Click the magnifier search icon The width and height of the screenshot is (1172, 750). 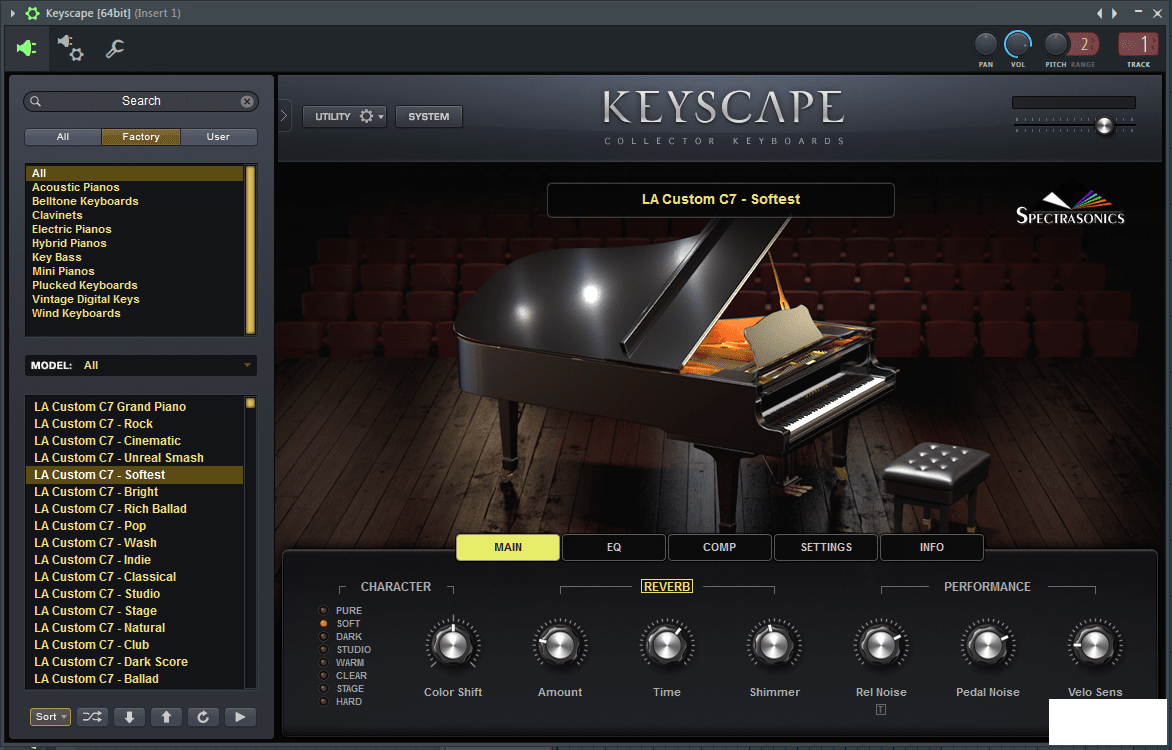(35, 101)
